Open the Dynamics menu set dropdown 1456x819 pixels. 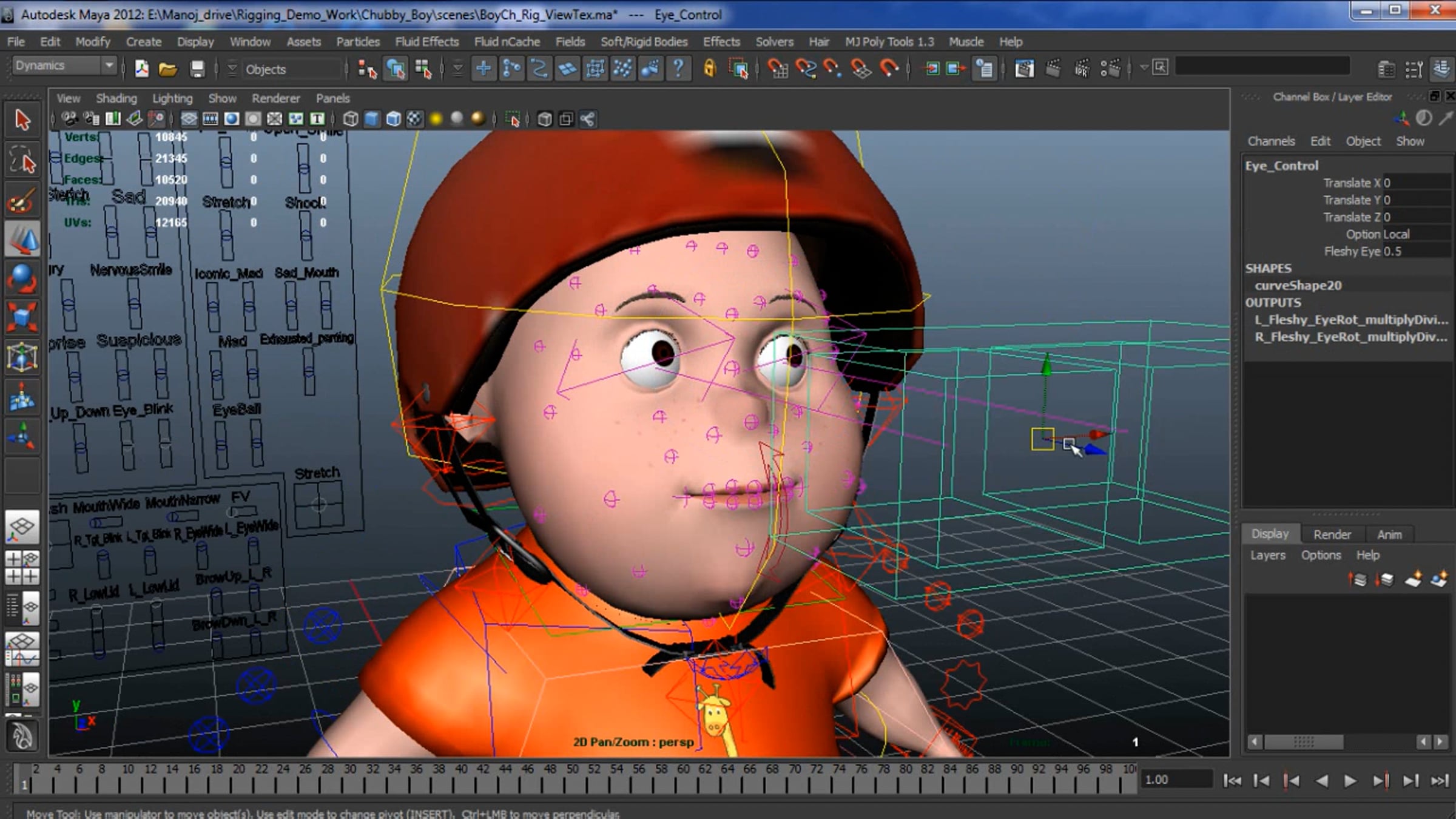[64, 66]
